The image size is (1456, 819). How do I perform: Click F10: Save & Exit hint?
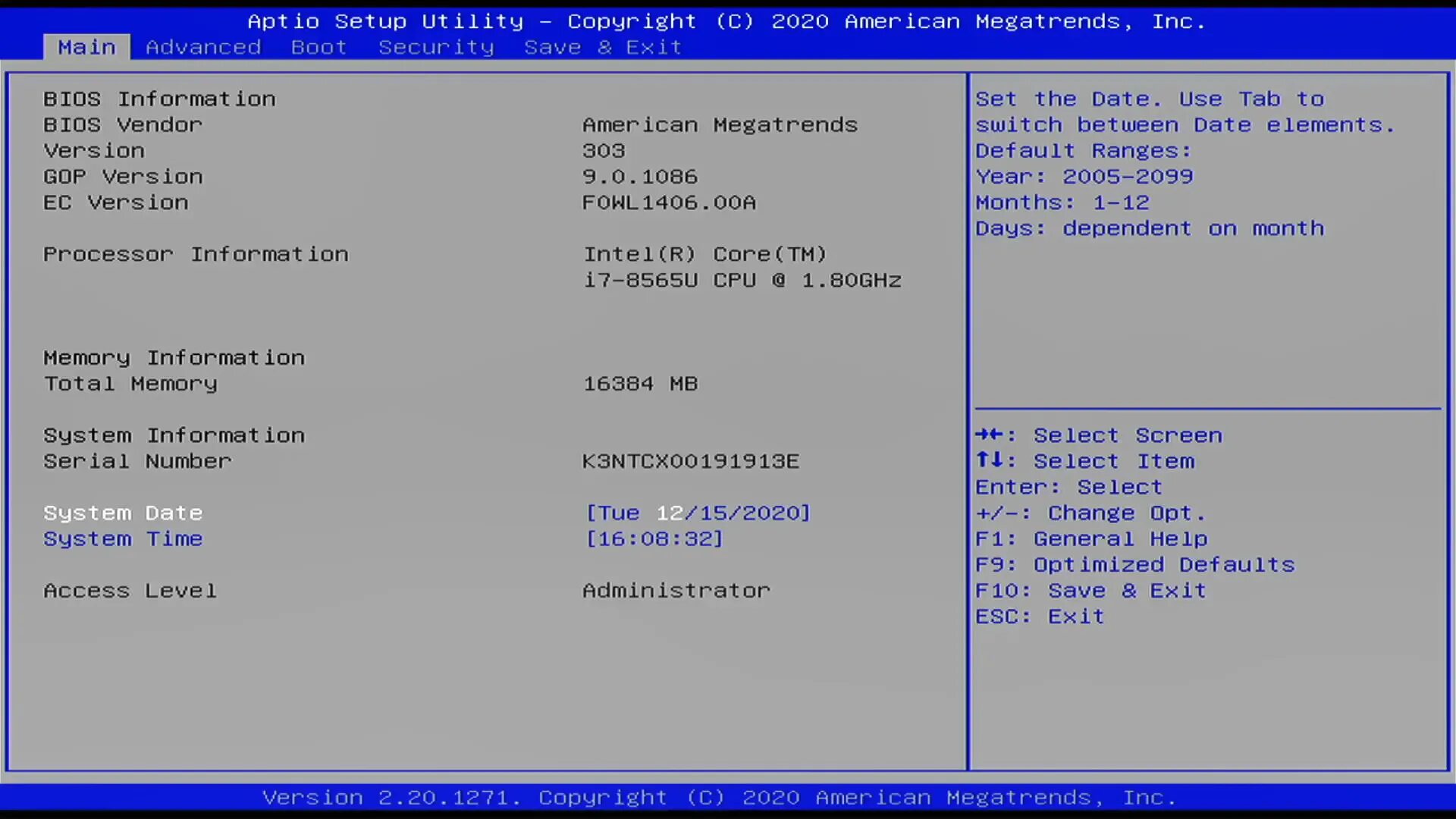click(1090, 591)
